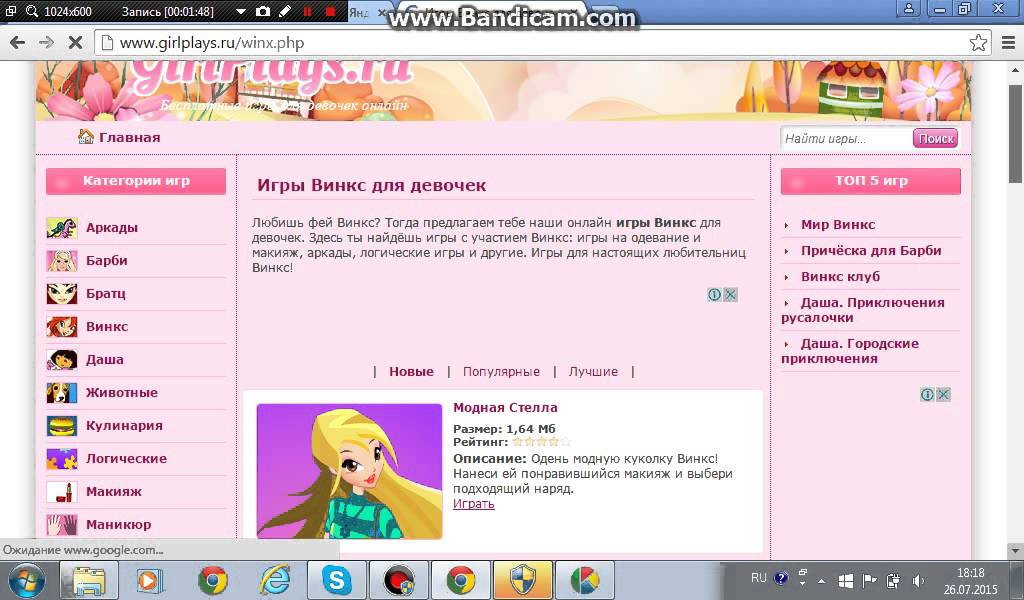1024x600 pixels.
Task: Click the Барби face icon
Action: click(62, 261)
